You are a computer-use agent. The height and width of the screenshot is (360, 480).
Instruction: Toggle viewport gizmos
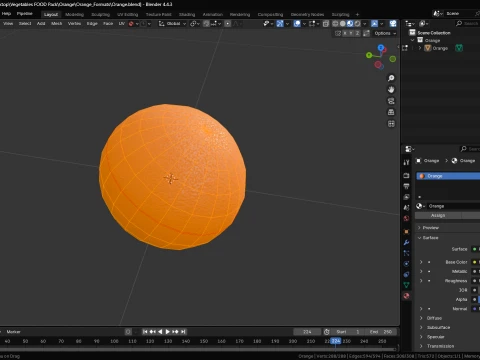click(x=280, y=24)
